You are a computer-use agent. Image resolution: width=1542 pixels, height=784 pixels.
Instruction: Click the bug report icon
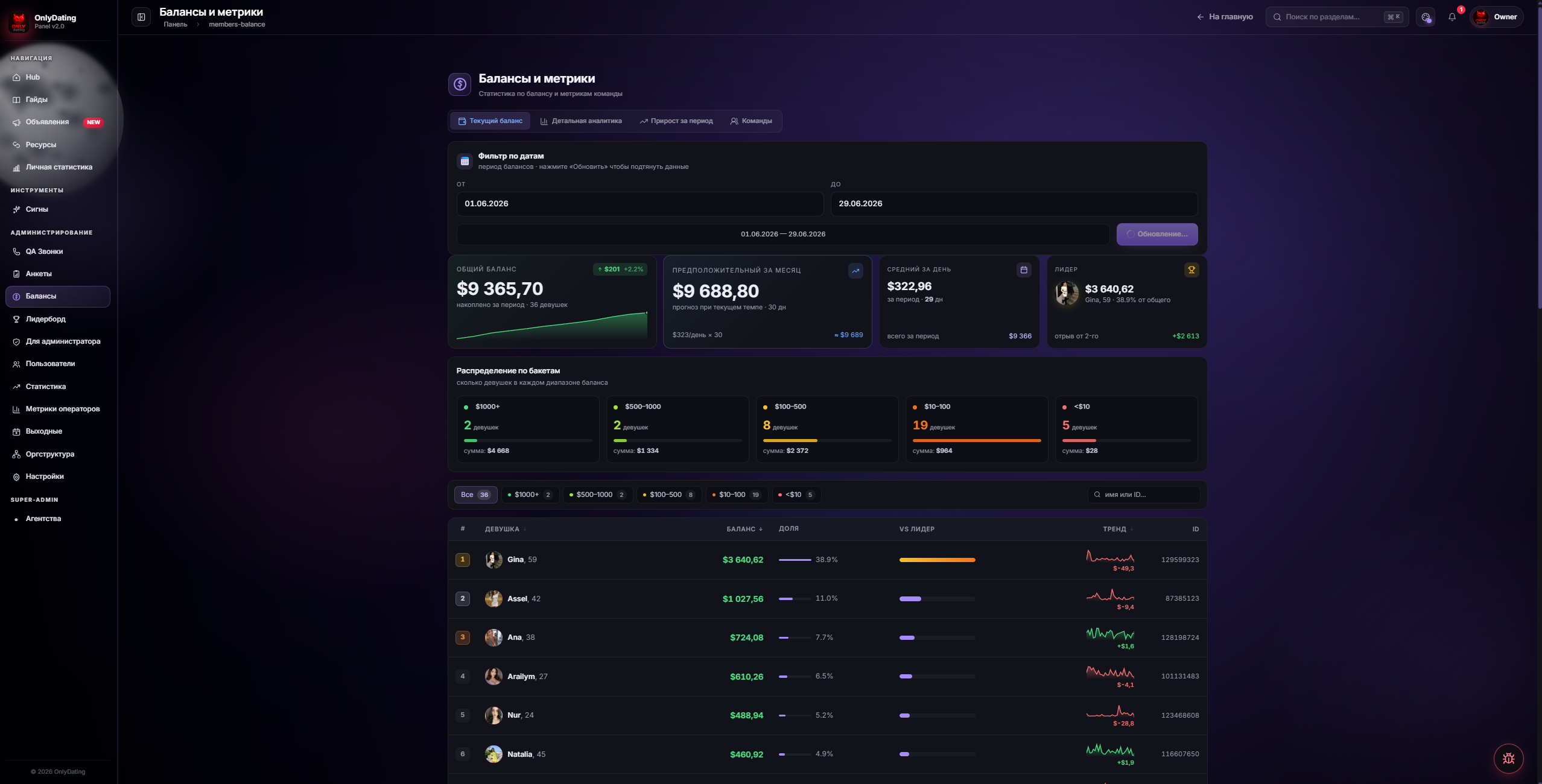pyautogui.click(x=1508, y=758)
